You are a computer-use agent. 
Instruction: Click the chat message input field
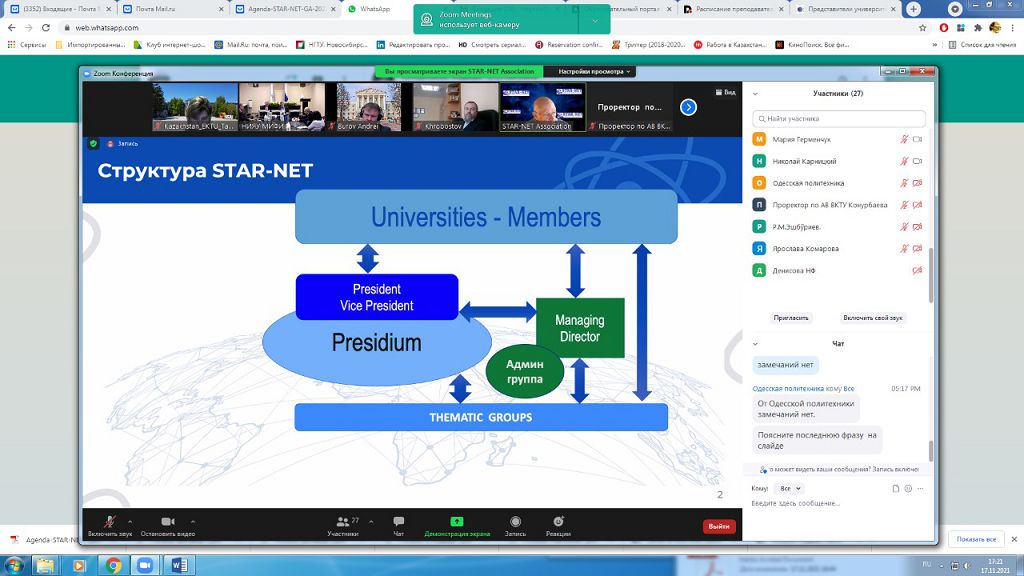[x=839, y=503]
